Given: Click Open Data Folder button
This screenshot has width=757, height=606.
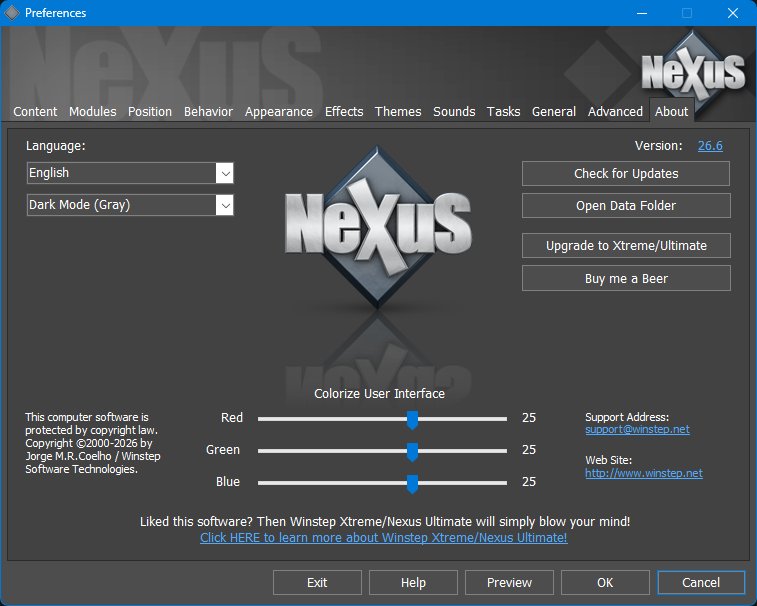Looking at the screenshot, I should coord(626,206).
